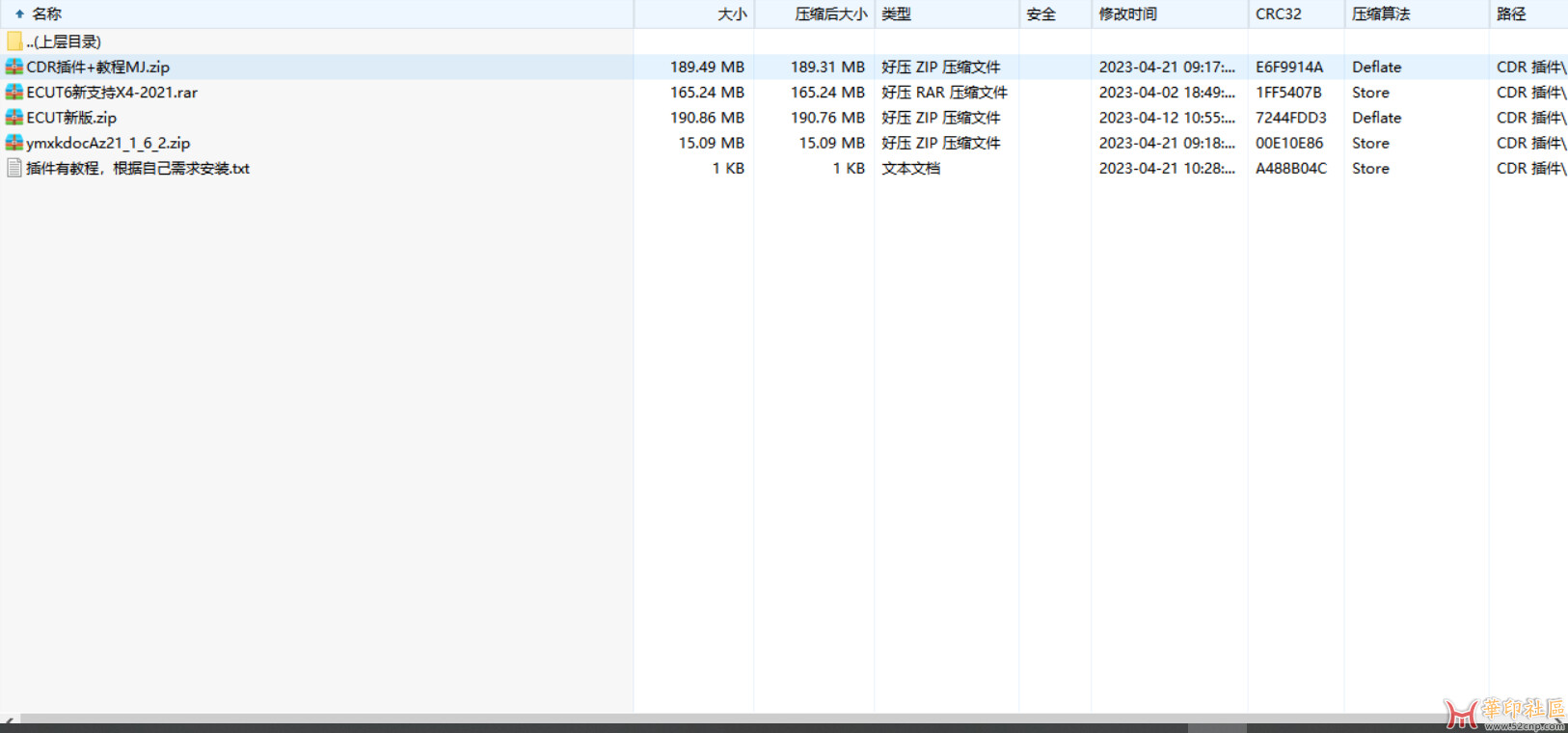Sort by the 名称 column header

316,14
